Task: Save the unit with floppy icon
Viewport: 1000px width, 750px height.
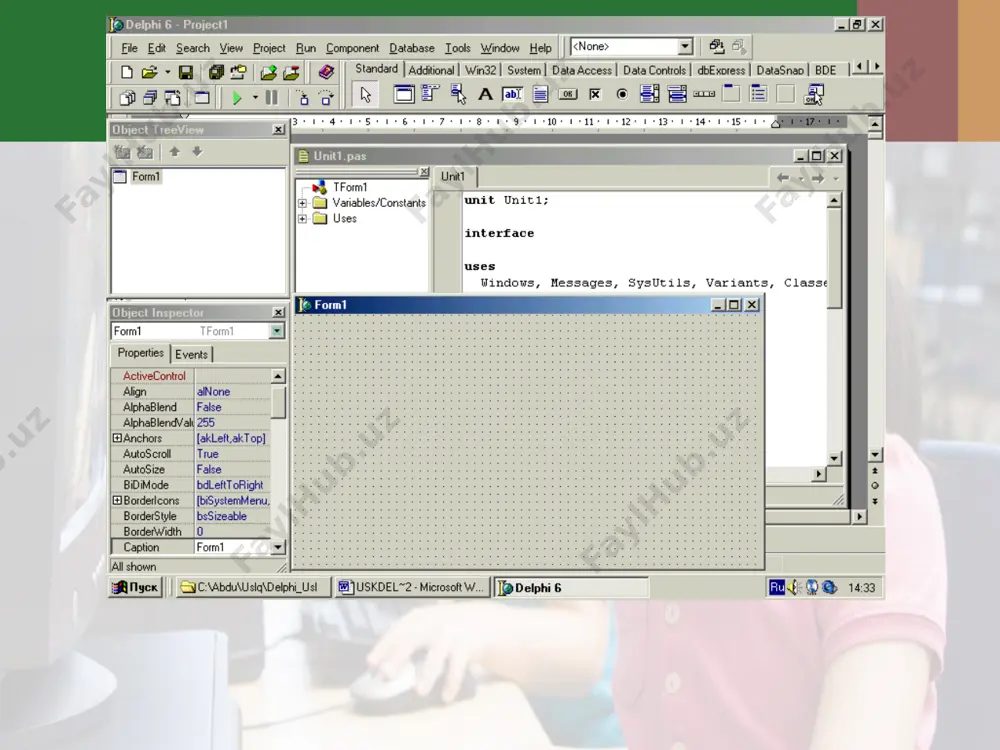Action: pyautogui.click(x=186, y=72)
